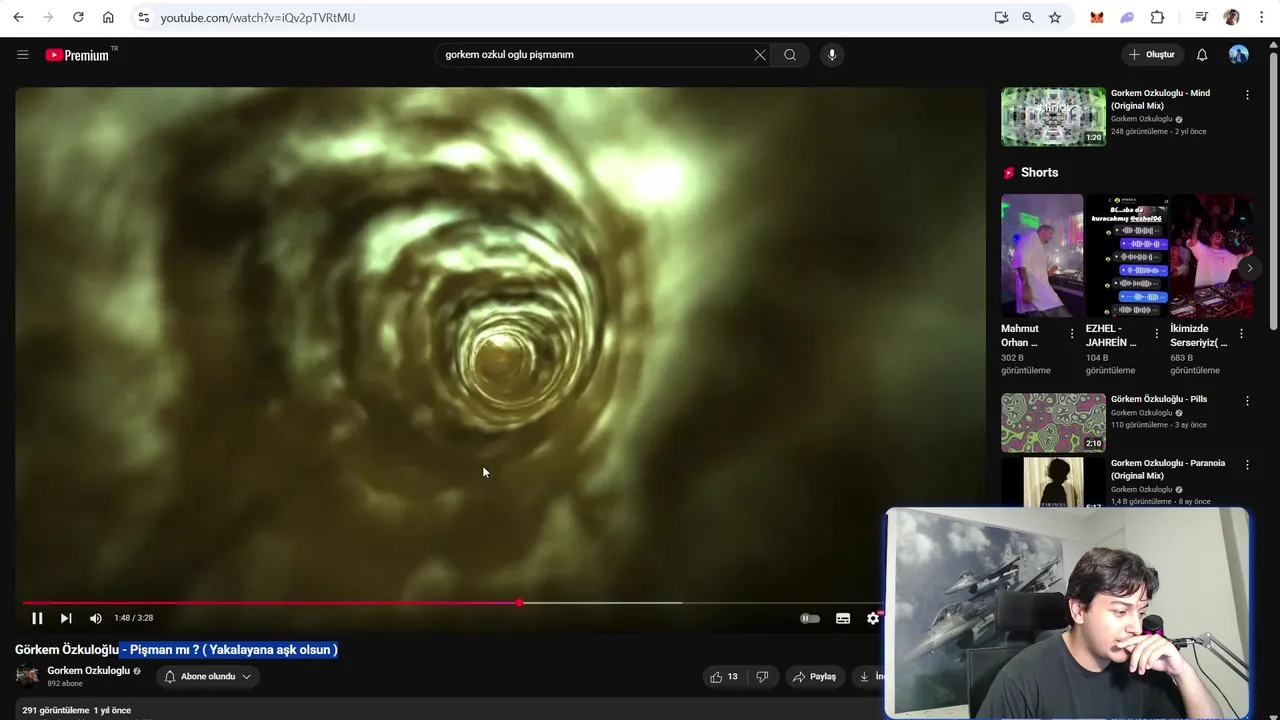Open Gorkem Ozkuloglu channel avatar

[x=27, y=676]
